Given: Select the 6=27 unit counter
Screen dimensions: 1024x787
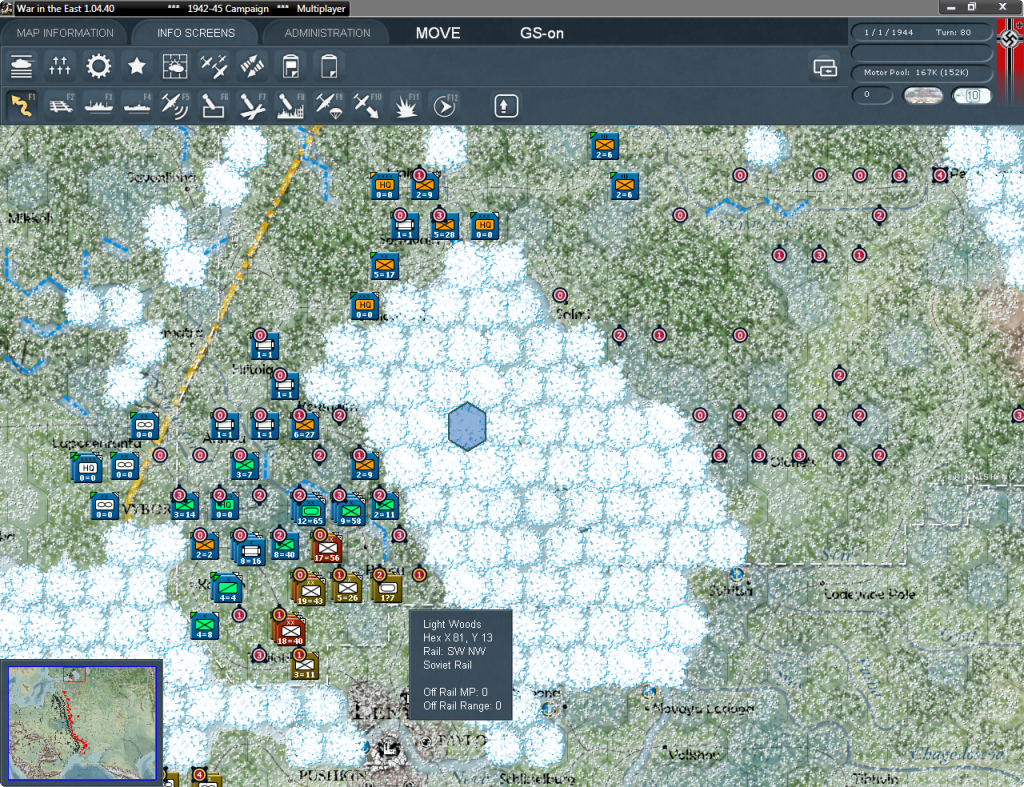Looking at the screenshot, I should pyautogui.click(x=304, y=426).
